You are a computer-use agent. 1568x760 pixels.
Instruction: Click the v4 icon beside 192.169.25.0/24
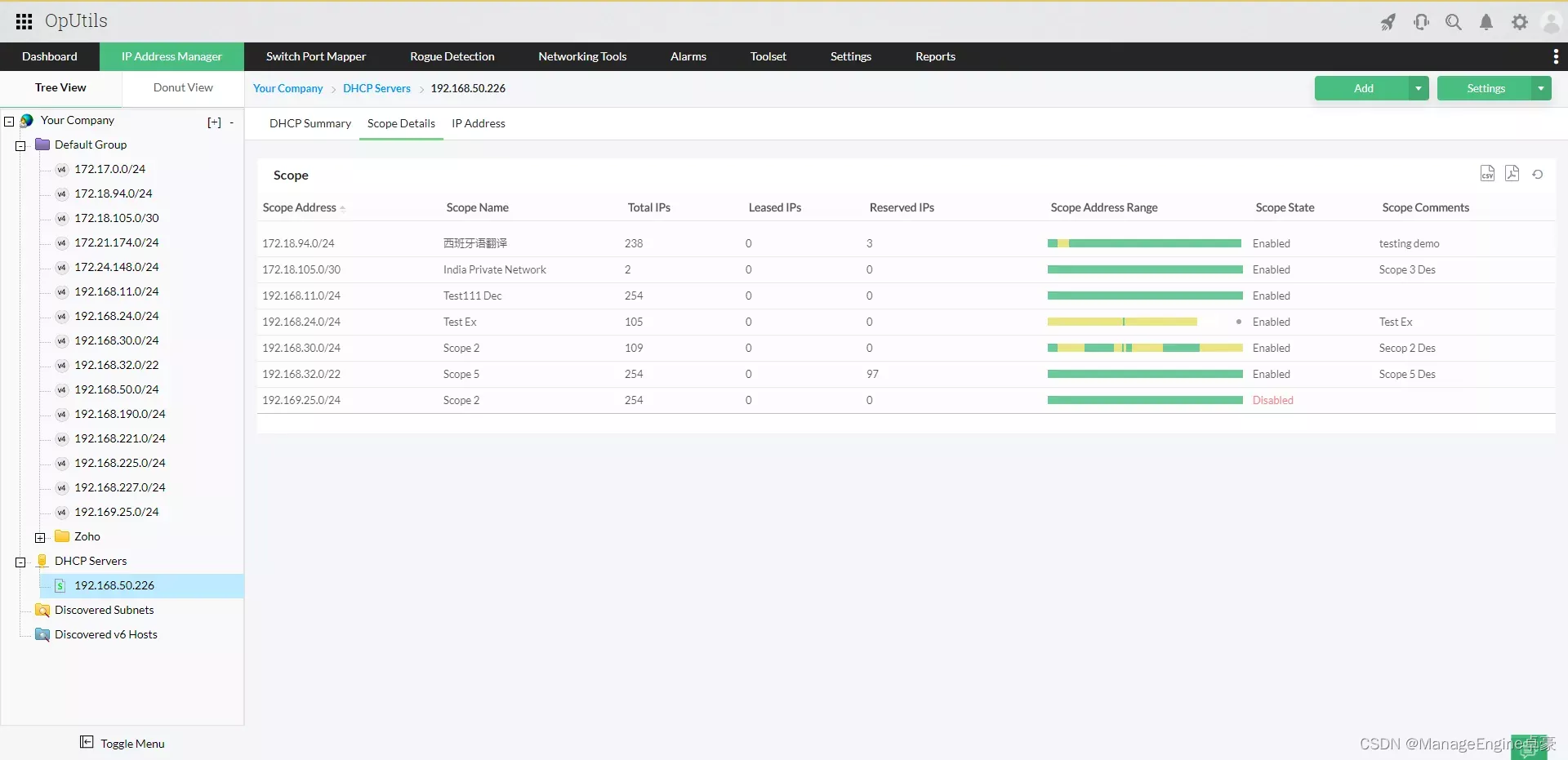click(61, 513)
